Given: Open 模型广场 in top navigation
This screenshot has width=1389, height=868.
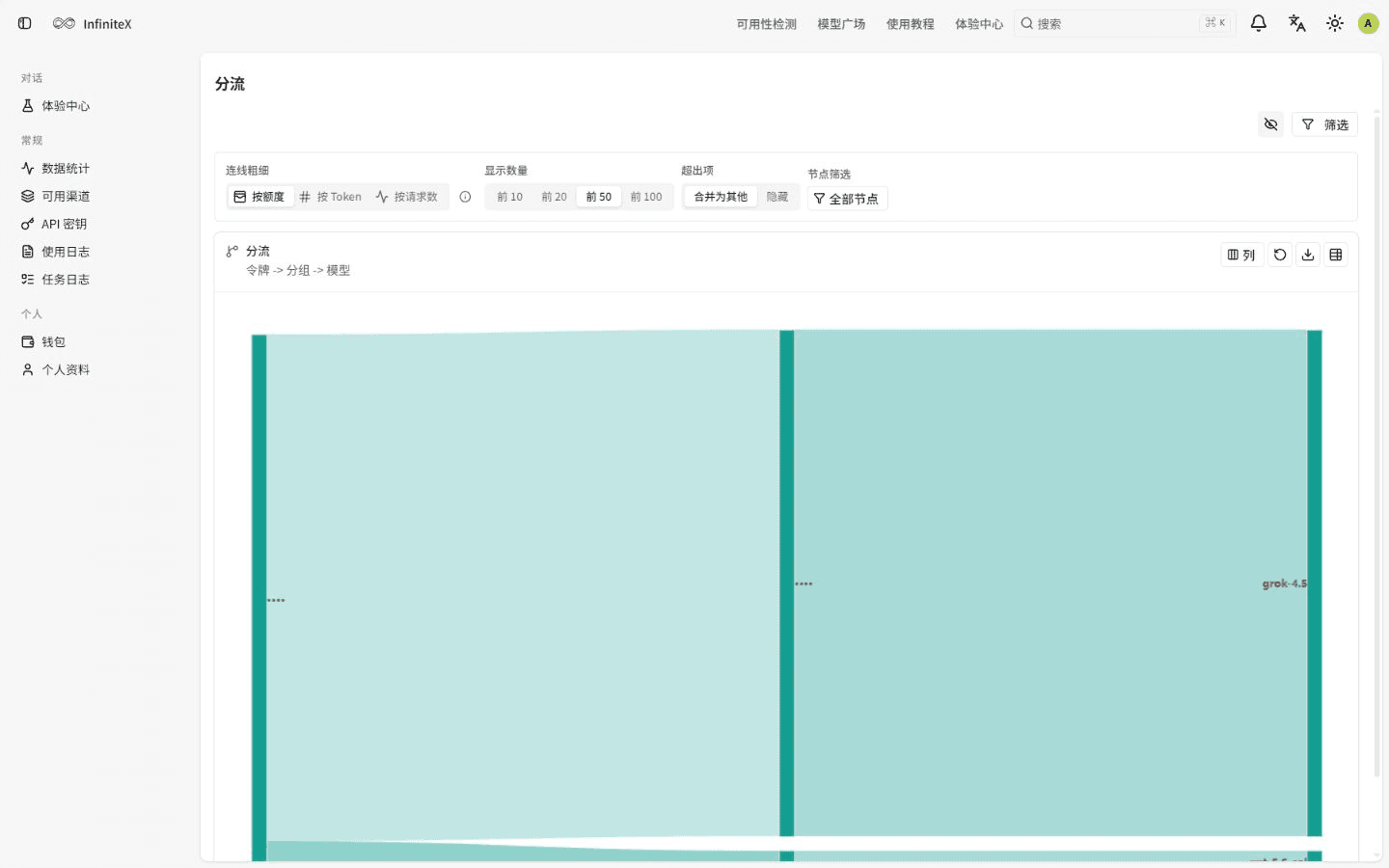Looking at the screenshot, I should 841,23.
